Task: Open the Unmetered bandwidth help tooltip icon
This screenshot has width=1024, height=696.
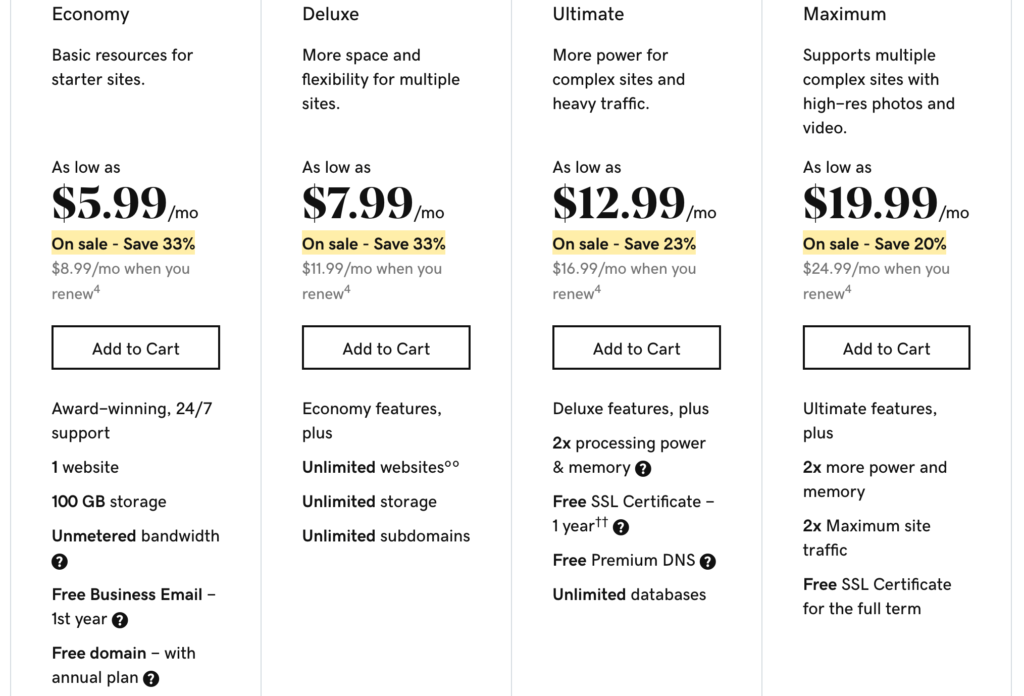Action: (x=60, y=561)
